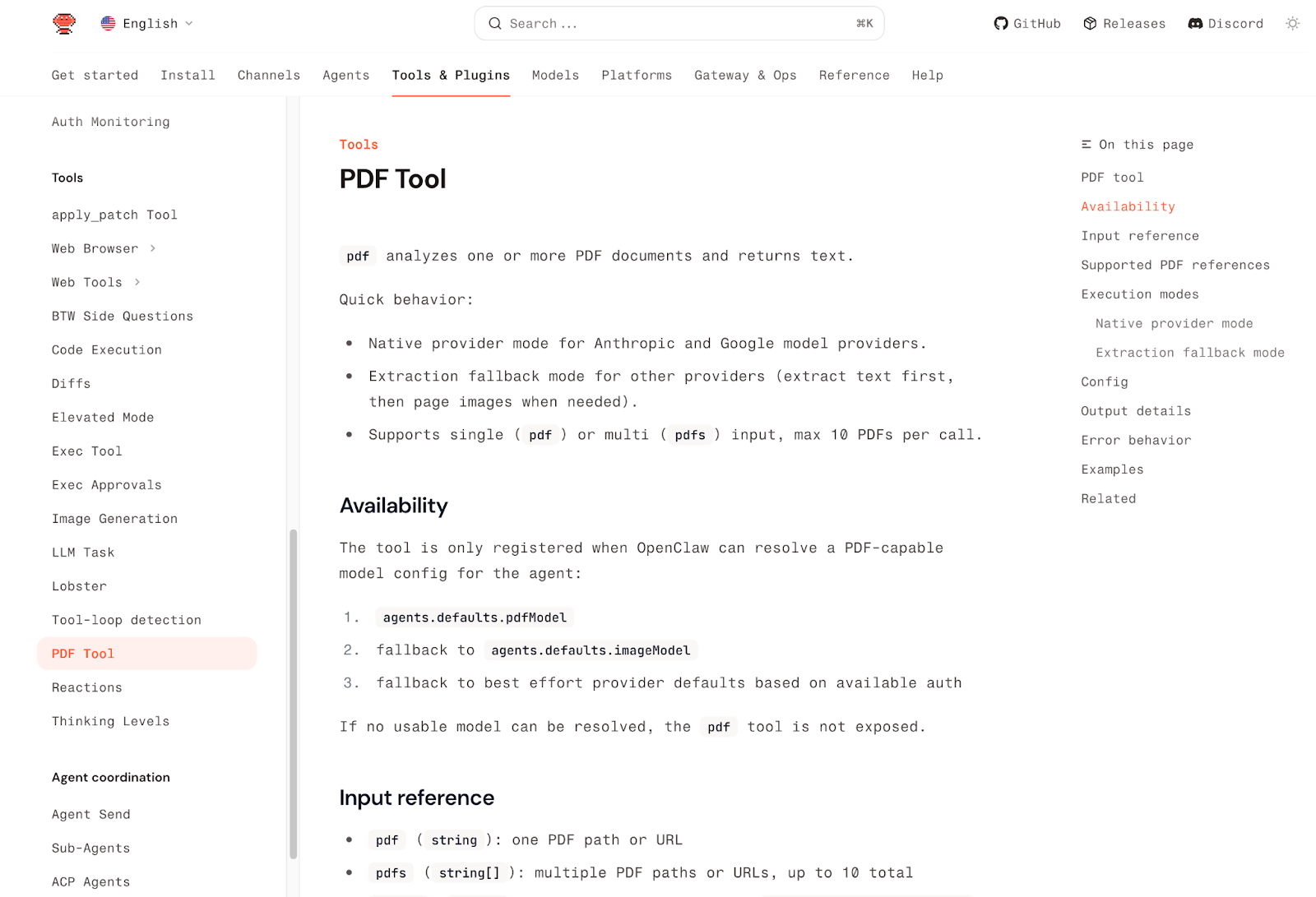Open the GitHub repository via header icon

tap(1000, 23)
